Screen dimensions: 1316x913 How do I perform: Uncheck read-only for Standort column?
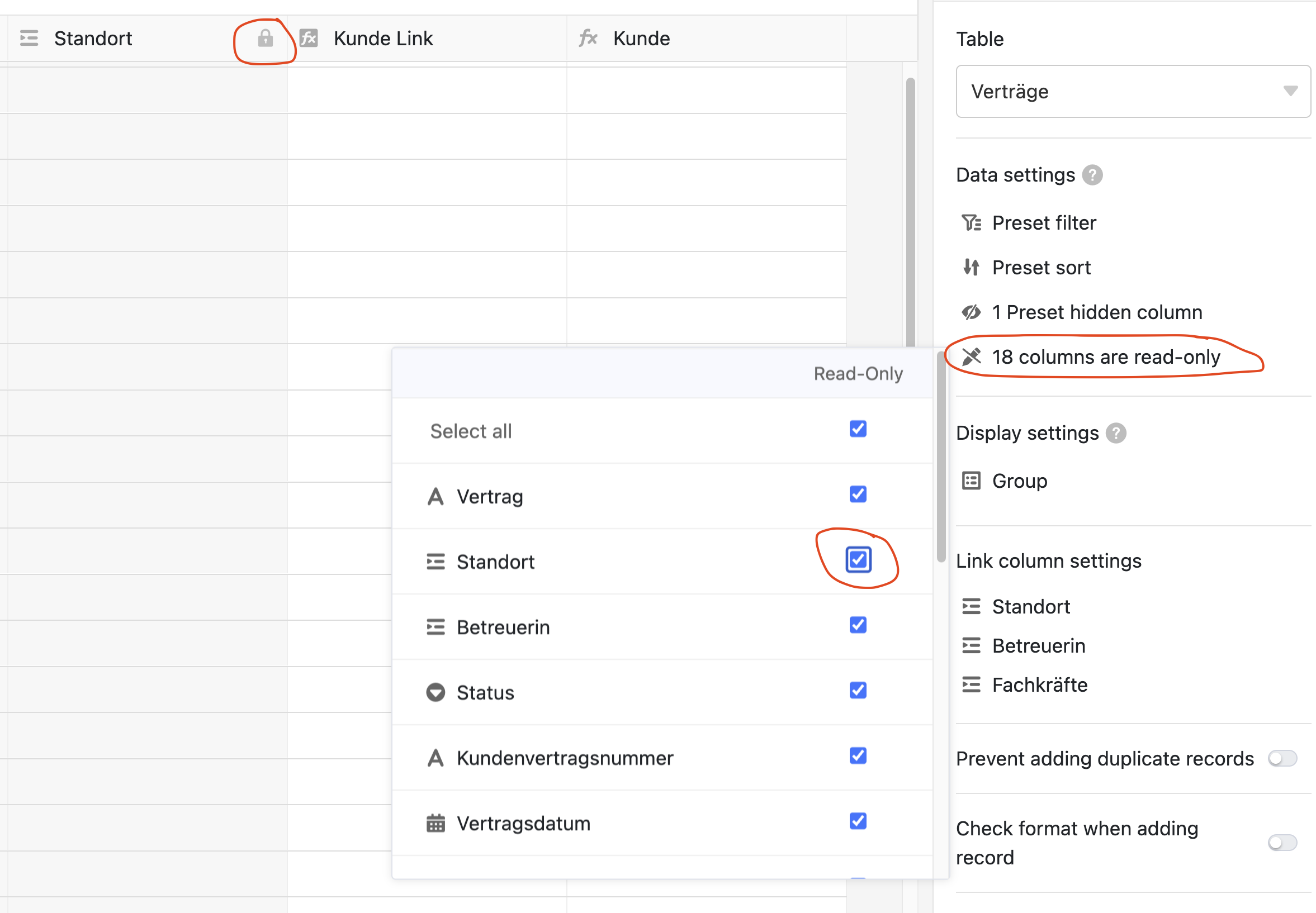(858, 560)
